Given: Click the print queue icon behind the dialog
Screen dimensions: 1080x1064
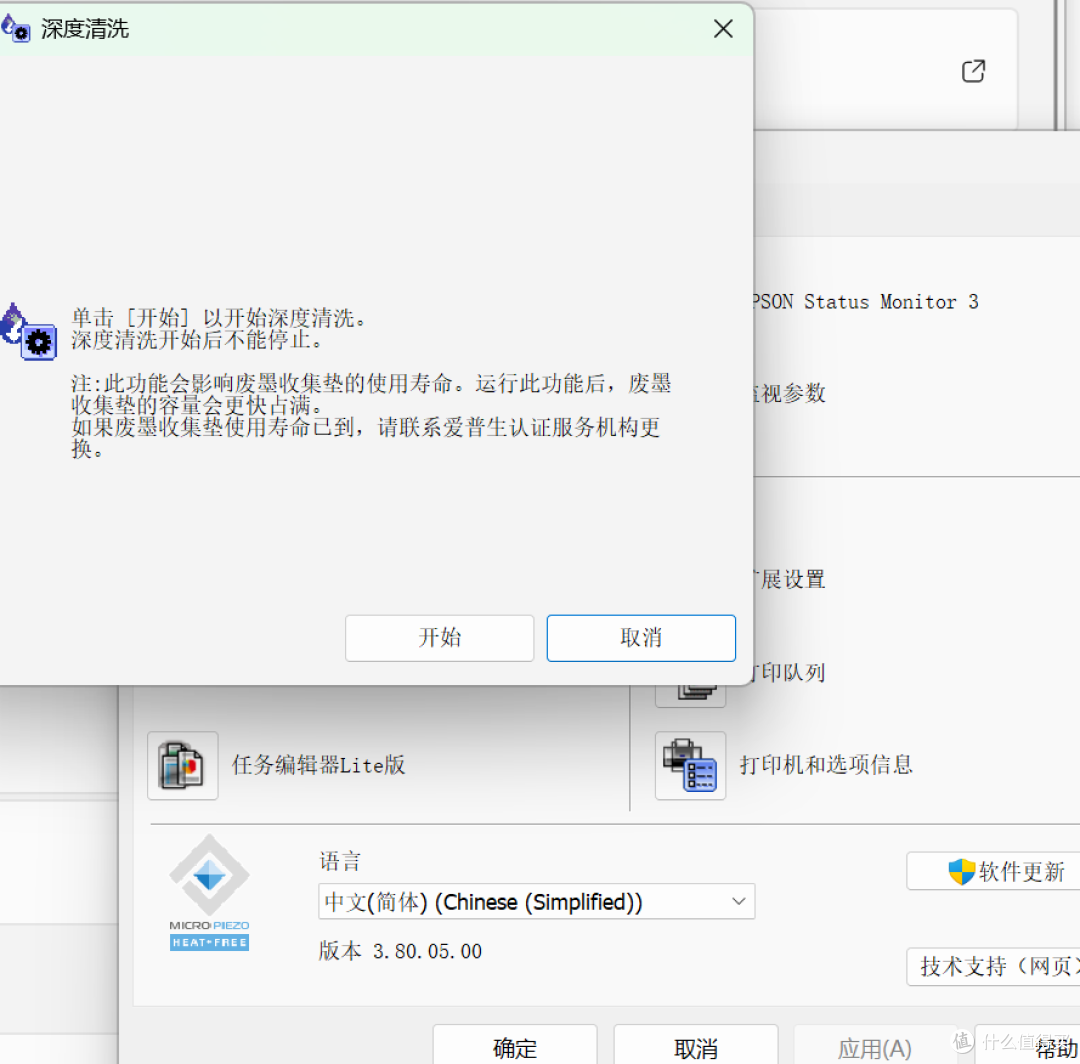Looking at the screenshot, I should pos(690,694).
